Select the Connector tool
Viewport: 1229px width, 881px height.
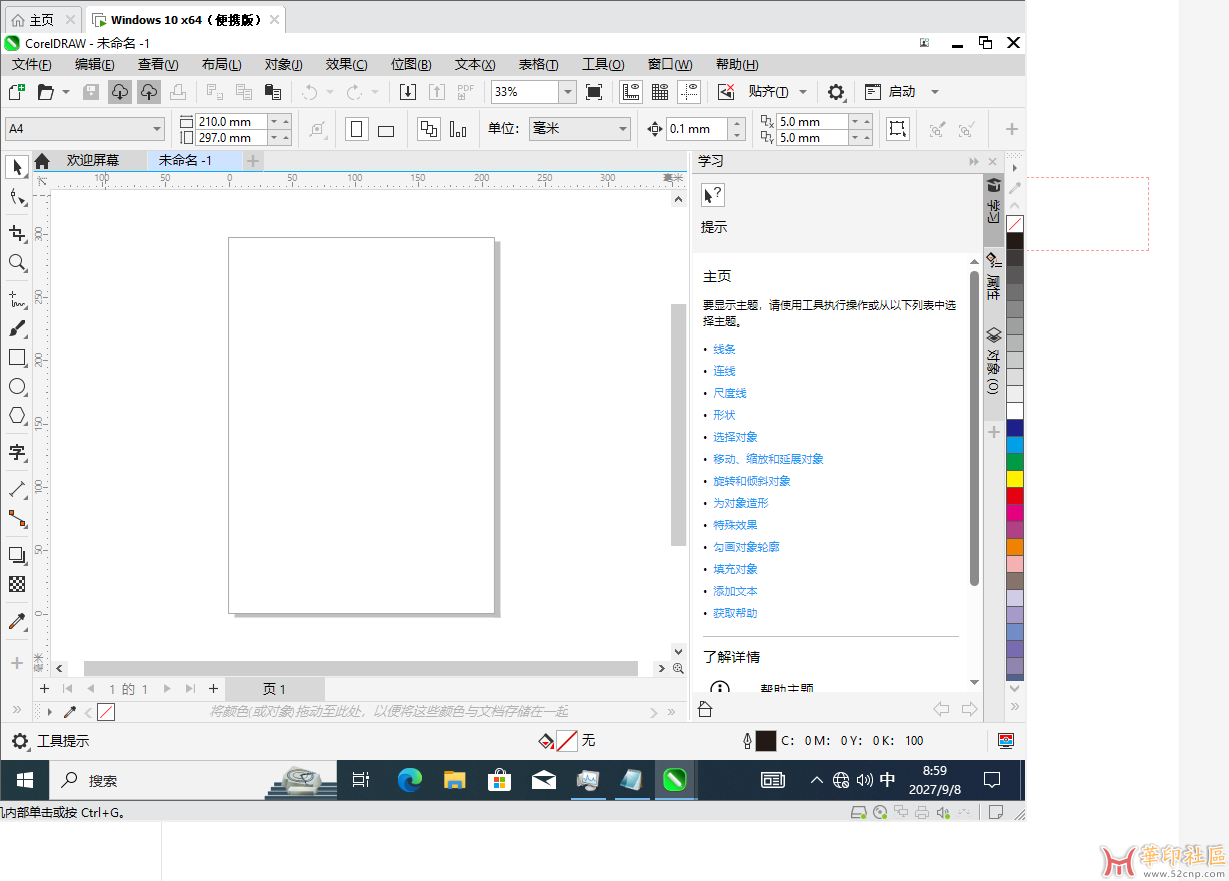pyautogui.click(x=17, y=518)
